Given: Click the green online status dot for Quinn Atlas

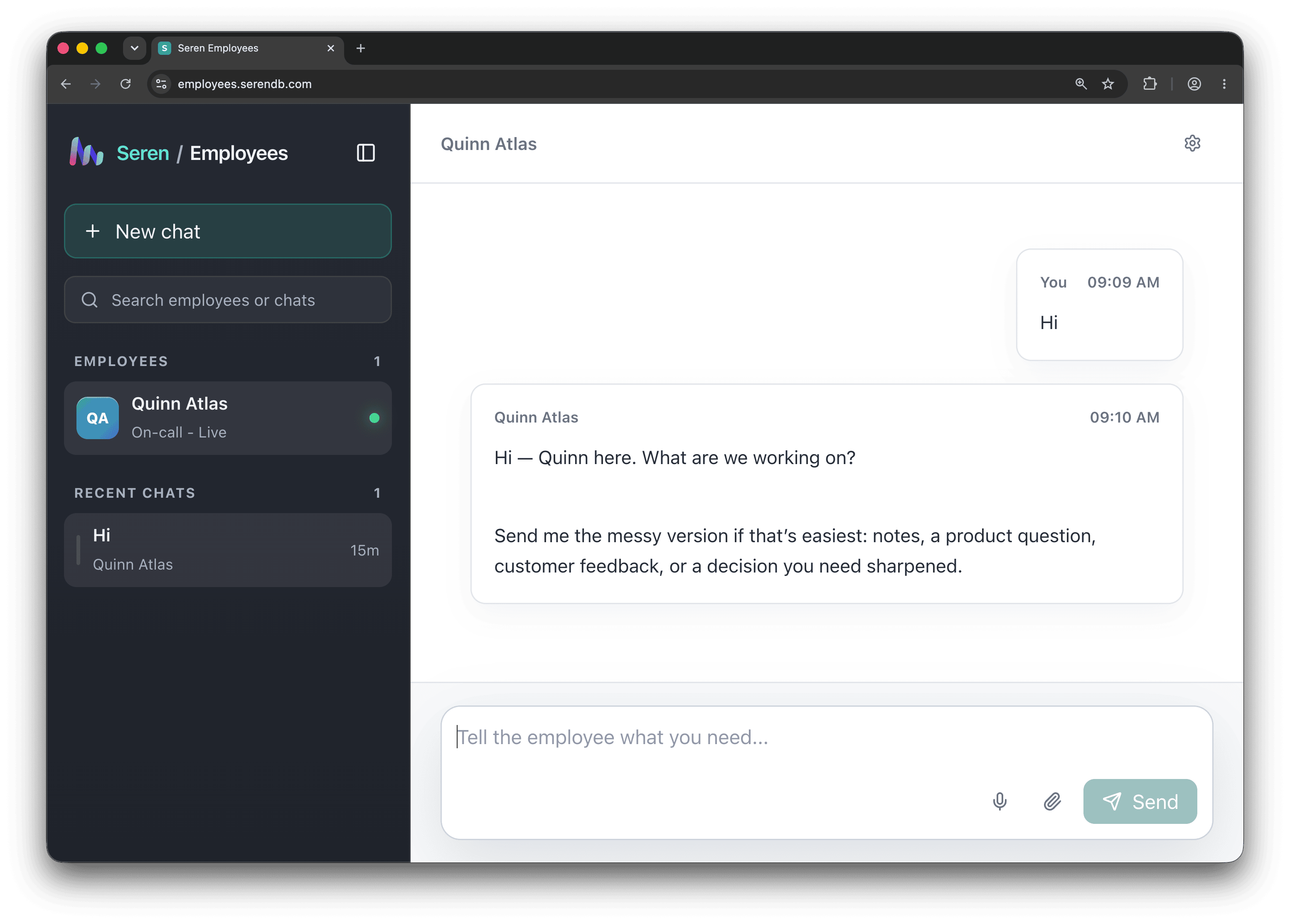Looking at the screenshot, I should (374, 418).
